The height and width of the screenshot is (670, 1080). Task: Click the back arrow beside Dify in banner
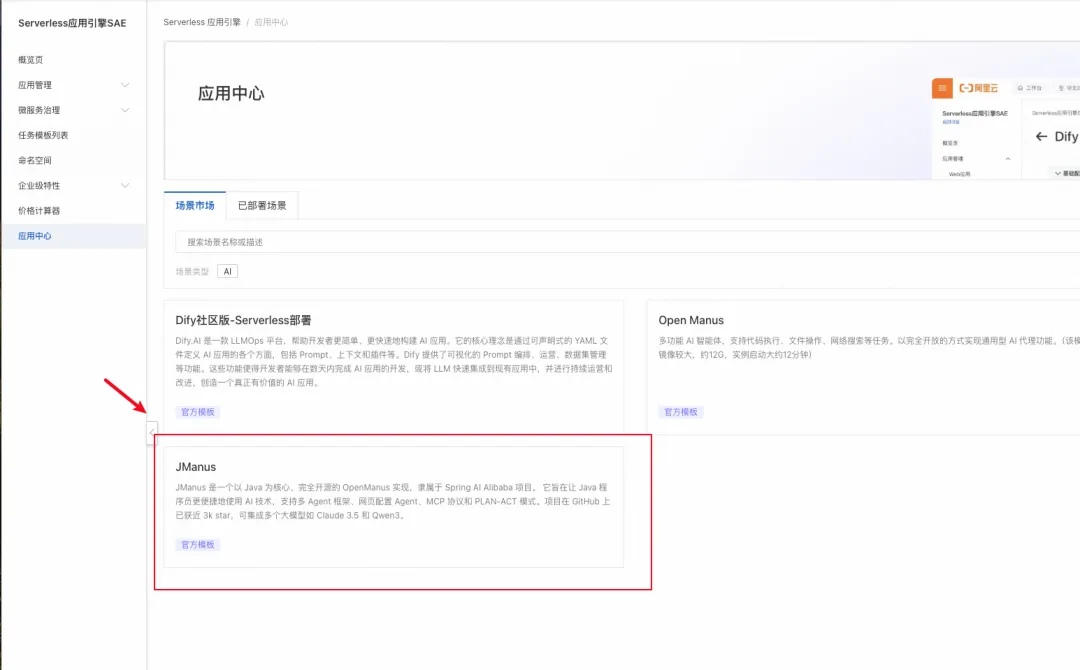1041,137
